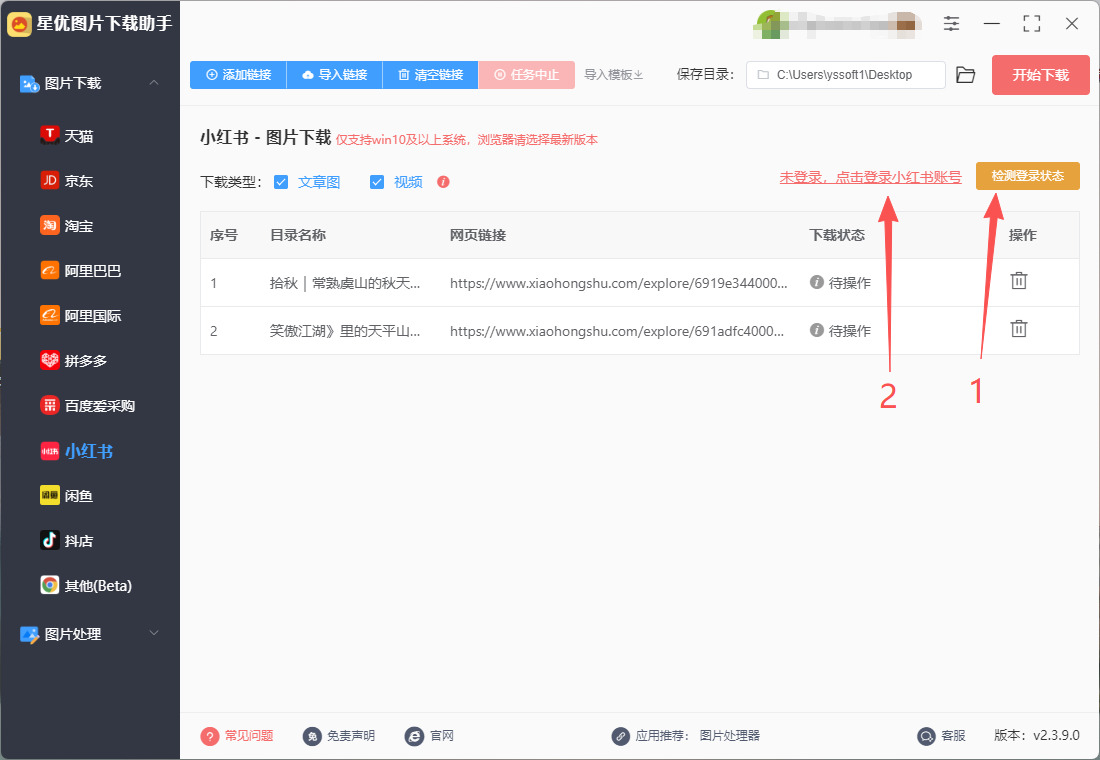
Task: Click row 1 待操作 status
Action: 840,283
